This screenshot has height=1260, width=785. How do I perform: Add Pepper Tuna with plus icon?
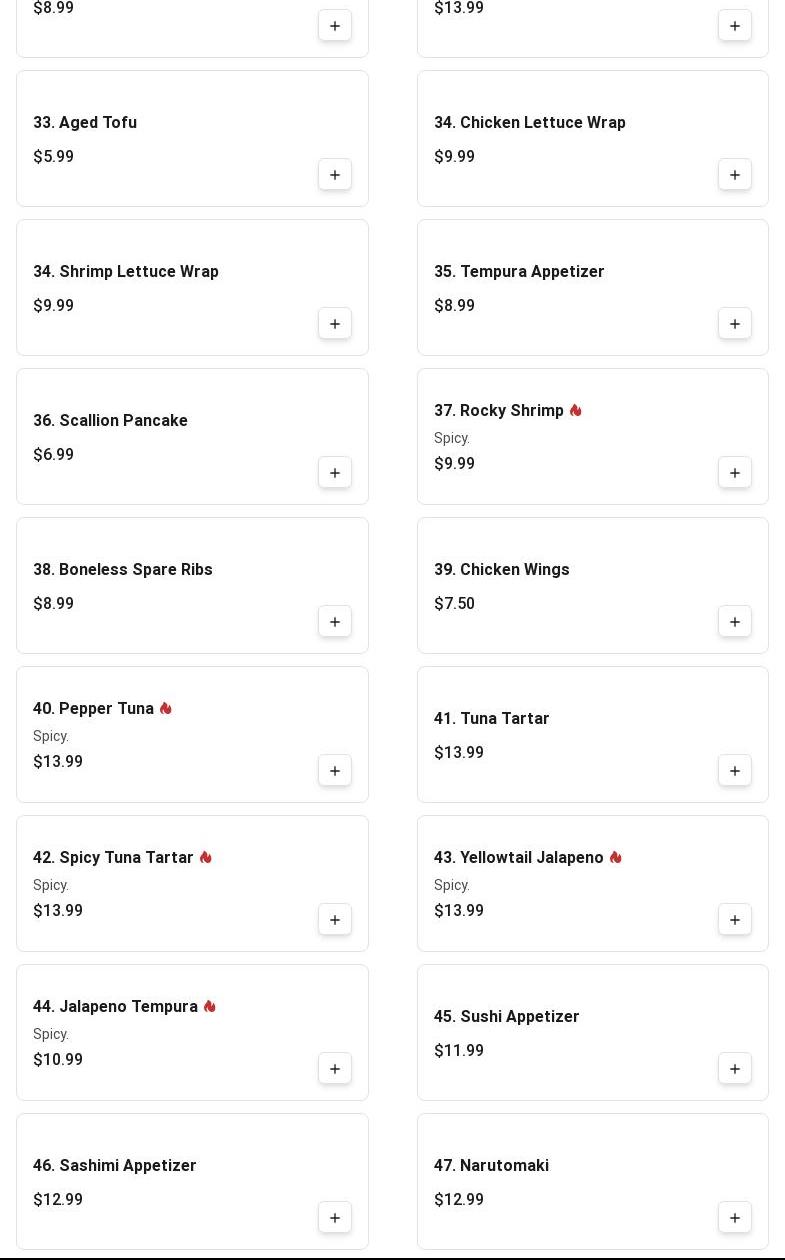pyautogui.click(x=335, y=771)
